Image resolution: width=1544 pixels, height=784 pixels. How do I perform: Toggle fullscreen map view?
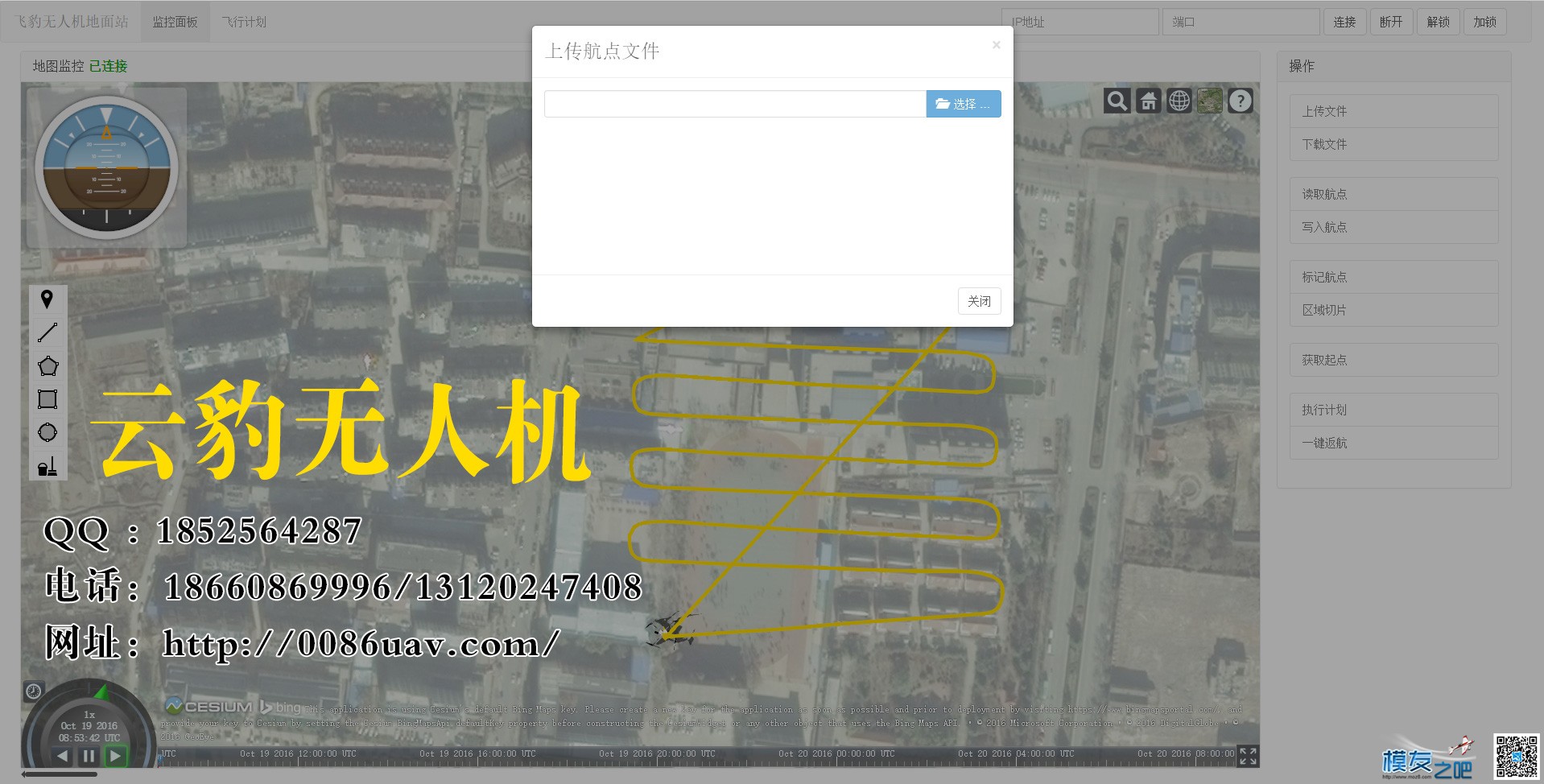1248,755
